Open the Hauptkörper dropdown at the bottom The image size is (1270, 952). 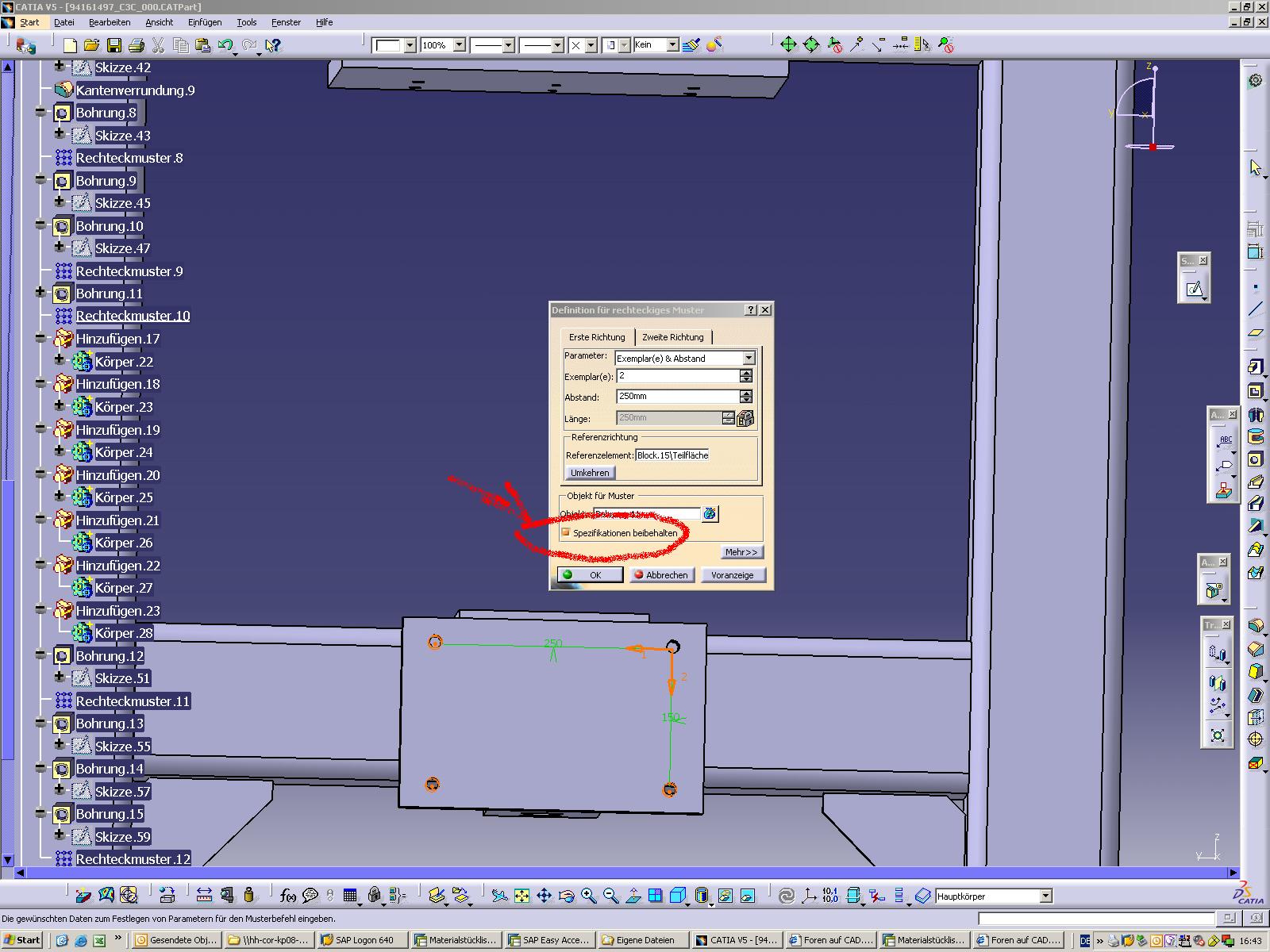1046,896
